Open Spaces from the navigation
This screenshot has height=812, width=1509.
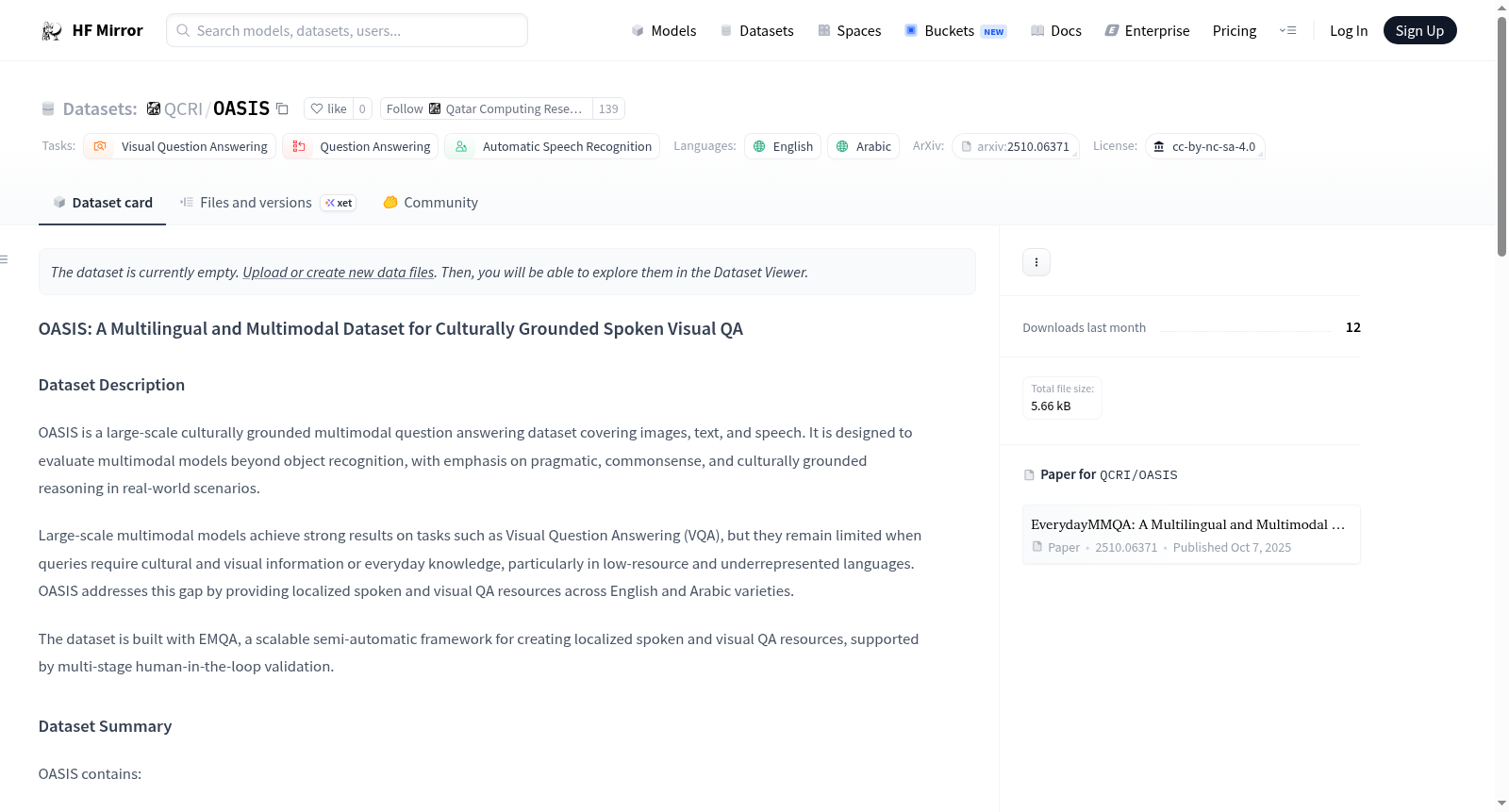click(x=849, y=31)
